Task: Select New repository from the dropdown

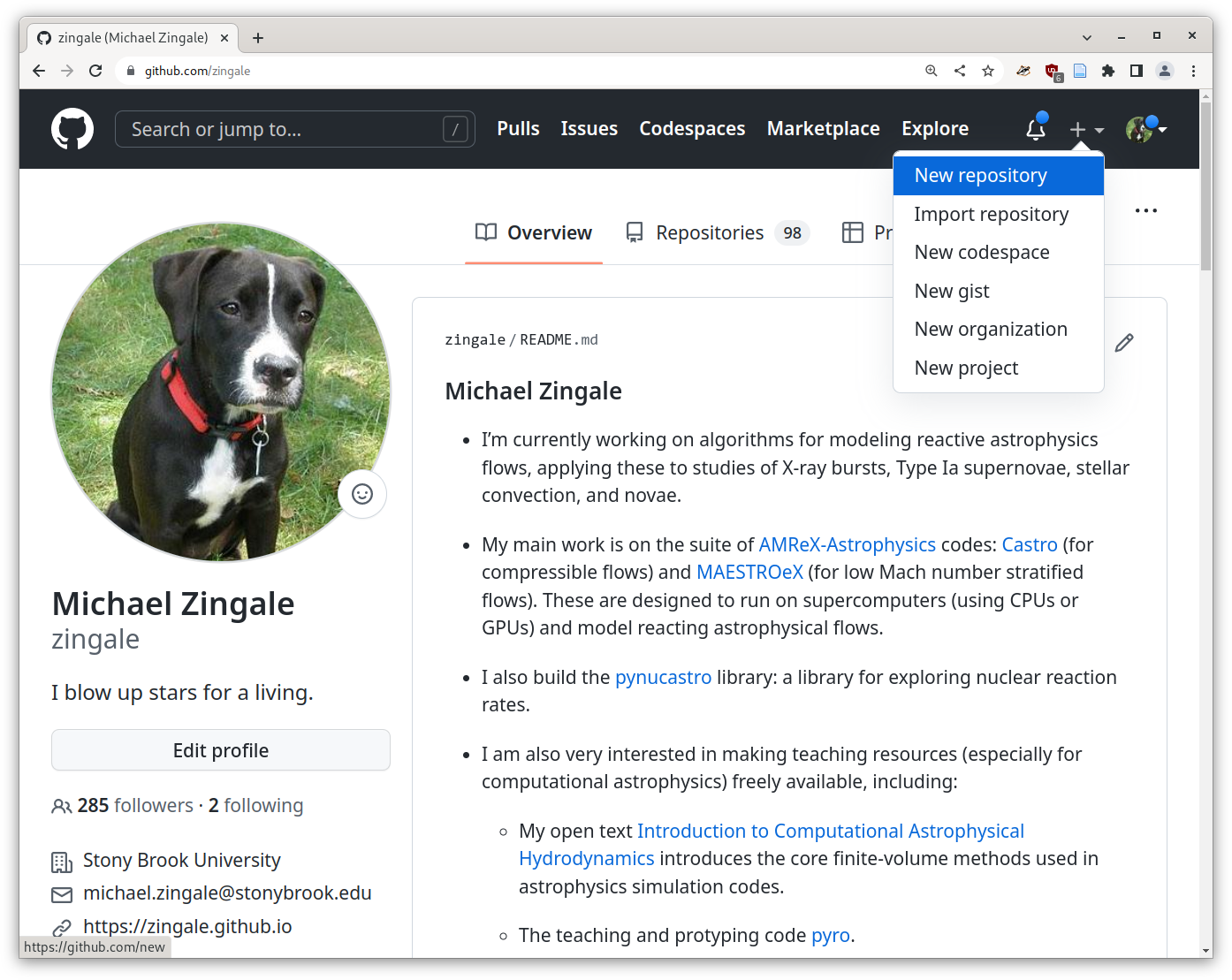Action: tap(999, 175)
